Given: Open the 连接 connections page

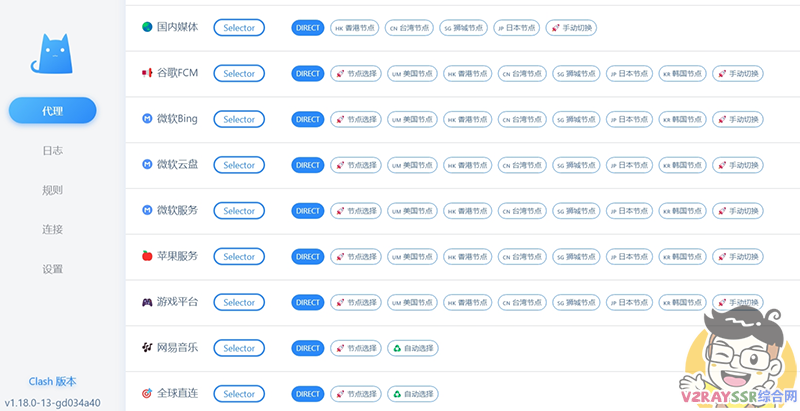Looking at the screenshot, I should click(53, 229).
